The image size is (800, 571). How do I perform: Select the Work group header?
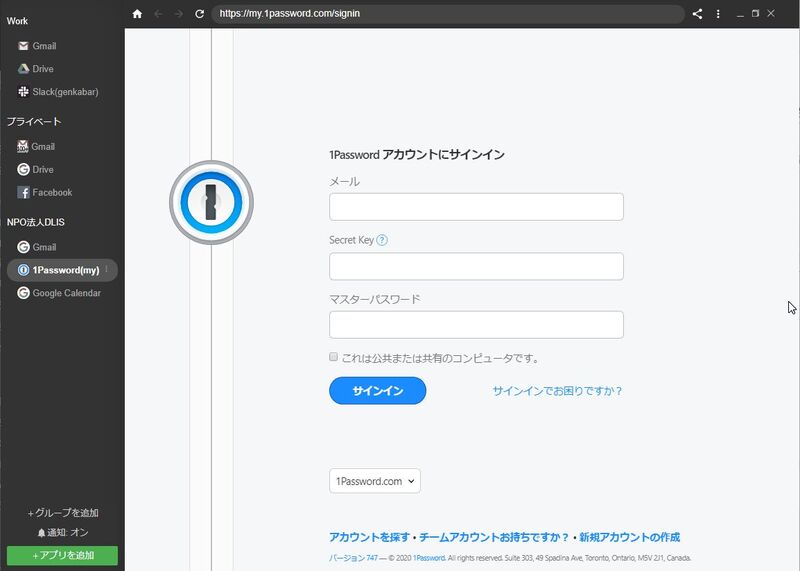coord(17,21)
